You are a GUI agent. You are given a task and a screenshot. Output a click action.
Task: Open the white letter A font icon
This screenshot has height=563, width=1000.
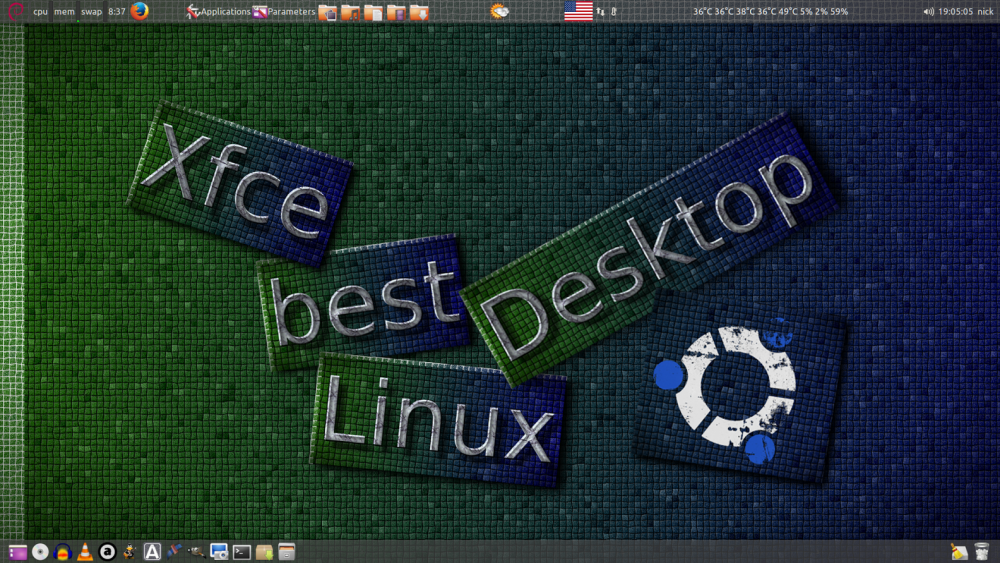(152, 552)
